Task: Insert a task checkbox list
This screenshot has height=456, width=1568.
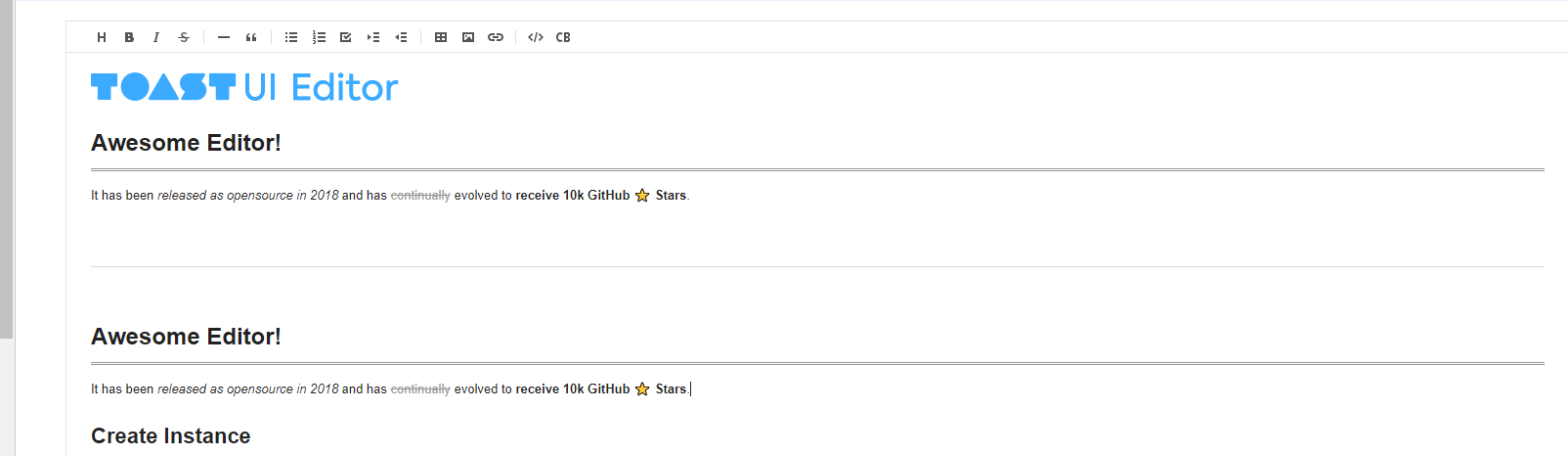Action: click(x=346, y=37)
